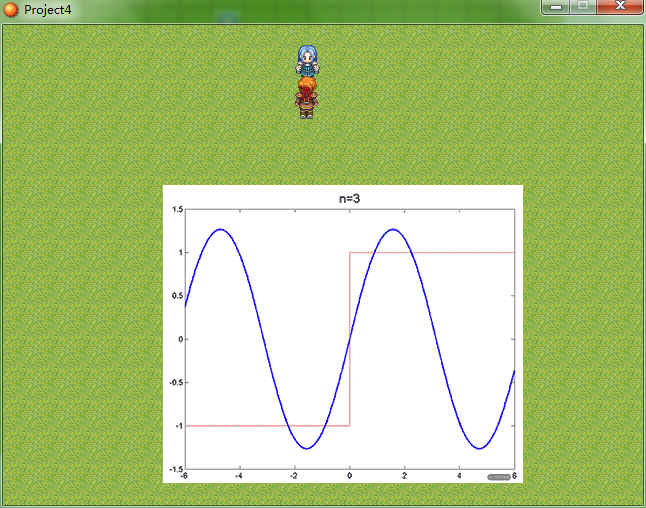Click the orange Project4 sun icon
The image size is (646, 508).
[x=11, y=9]
